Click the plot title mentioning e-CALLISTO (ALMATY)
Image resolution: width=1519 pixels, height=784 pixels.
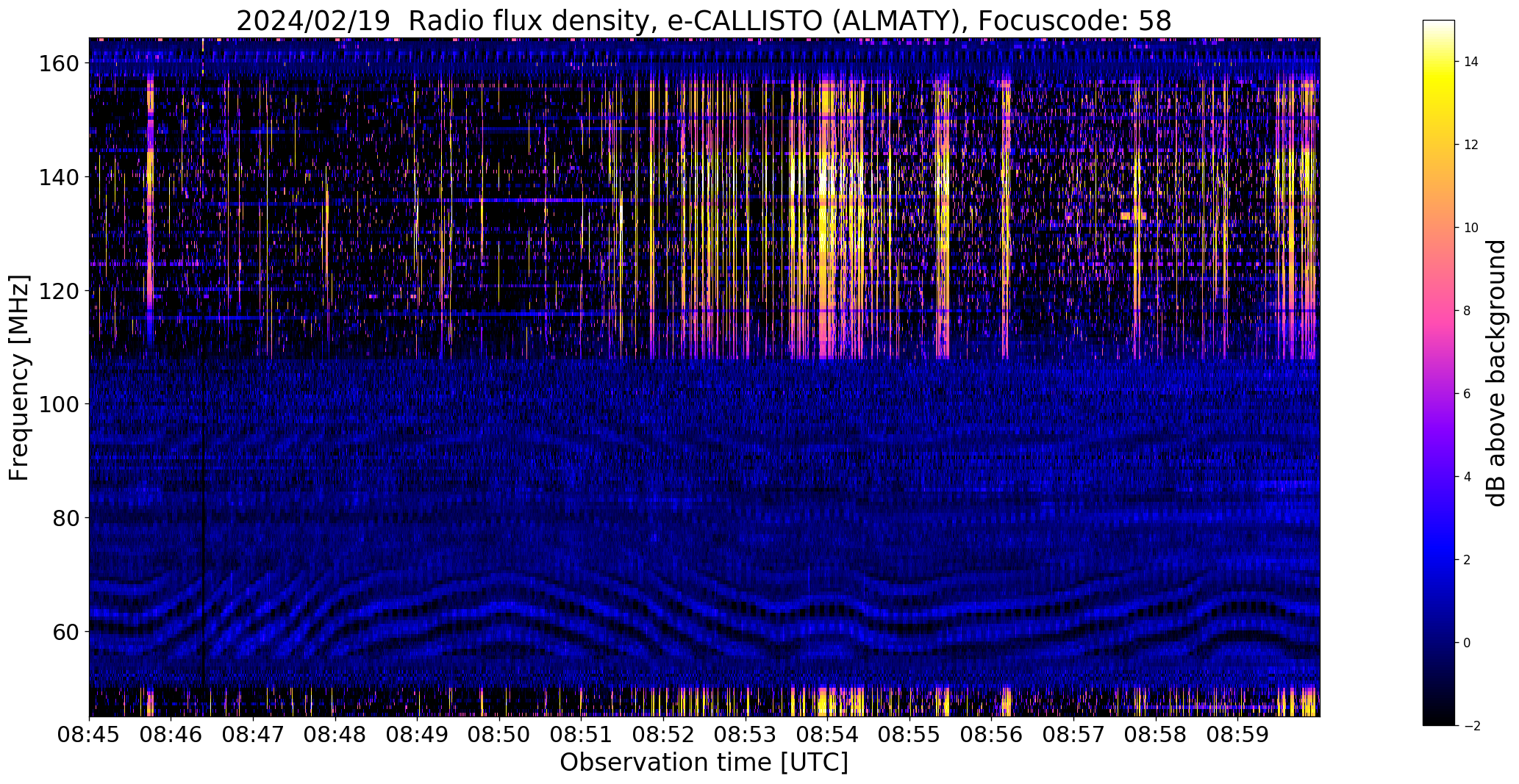coord(704,21)
